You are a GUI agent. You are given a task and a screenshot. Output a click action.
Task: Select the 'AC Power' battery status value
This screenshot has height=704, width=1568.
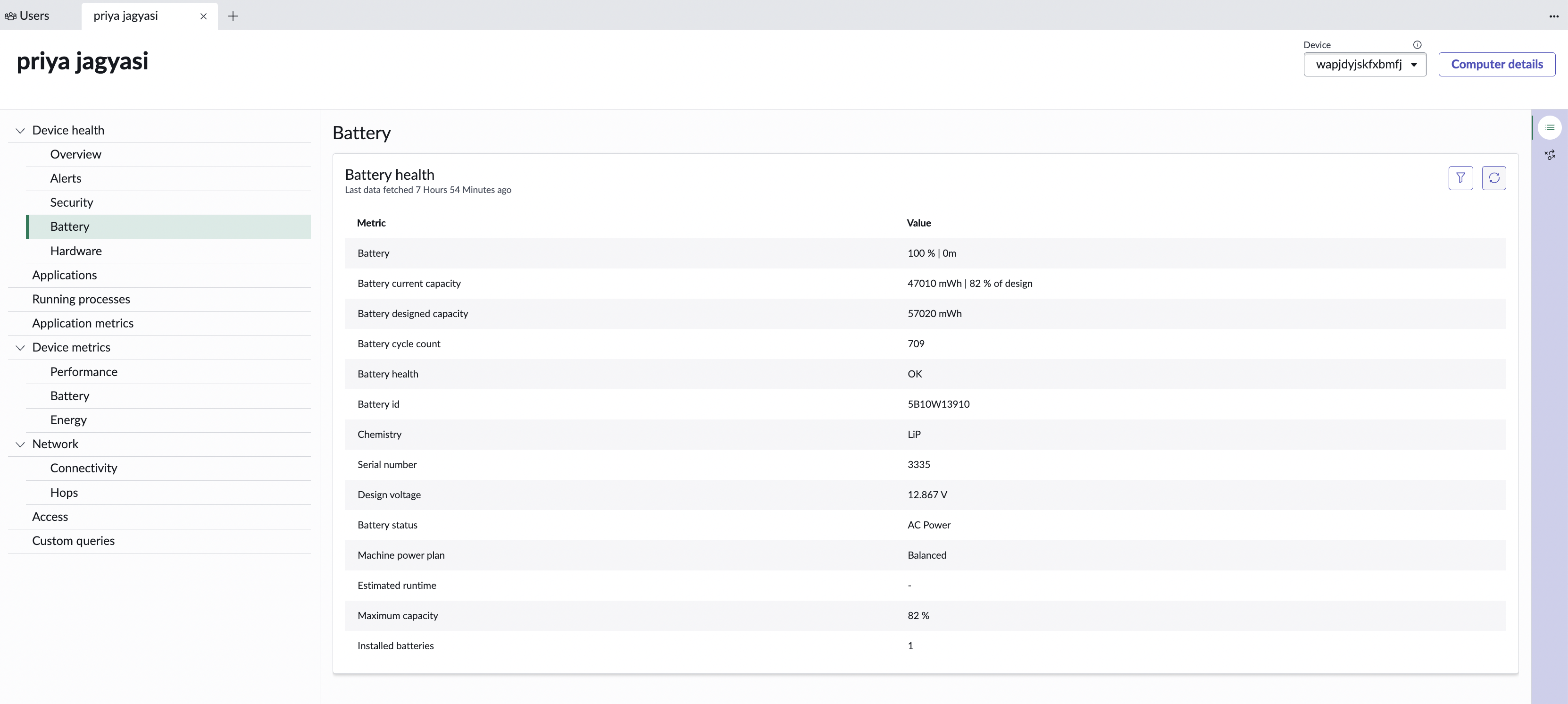[929, 525]
